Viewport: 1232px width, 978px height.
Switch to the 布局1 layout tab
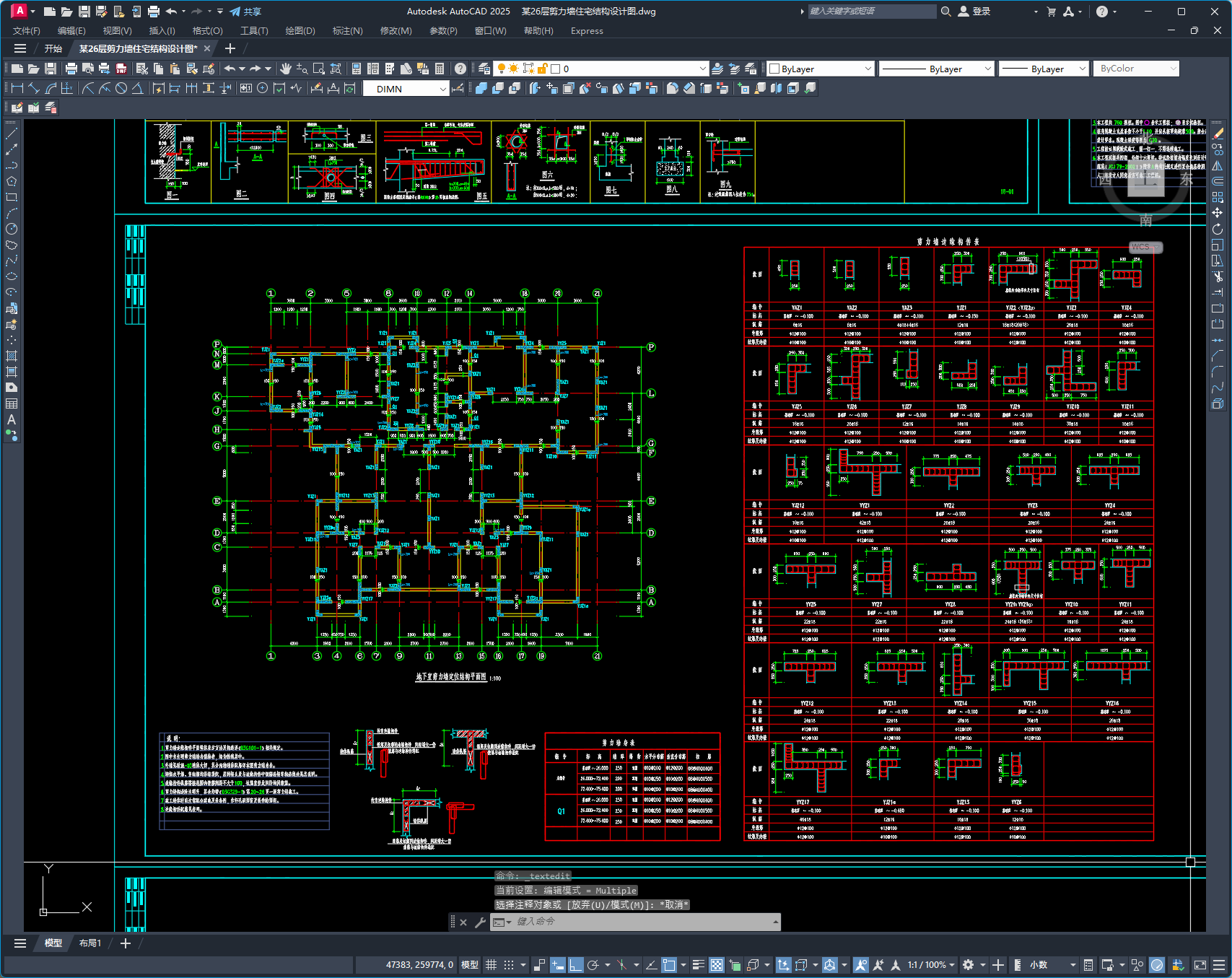coord(90,943)
